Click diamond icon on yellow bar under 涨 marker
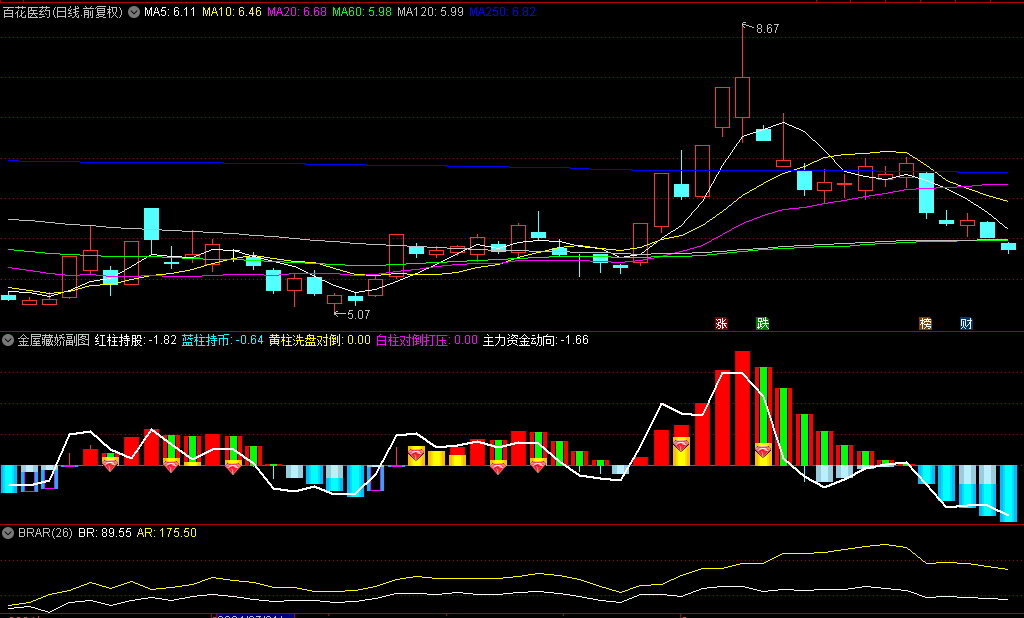The image size is (1024, 618). click(681, 446)
